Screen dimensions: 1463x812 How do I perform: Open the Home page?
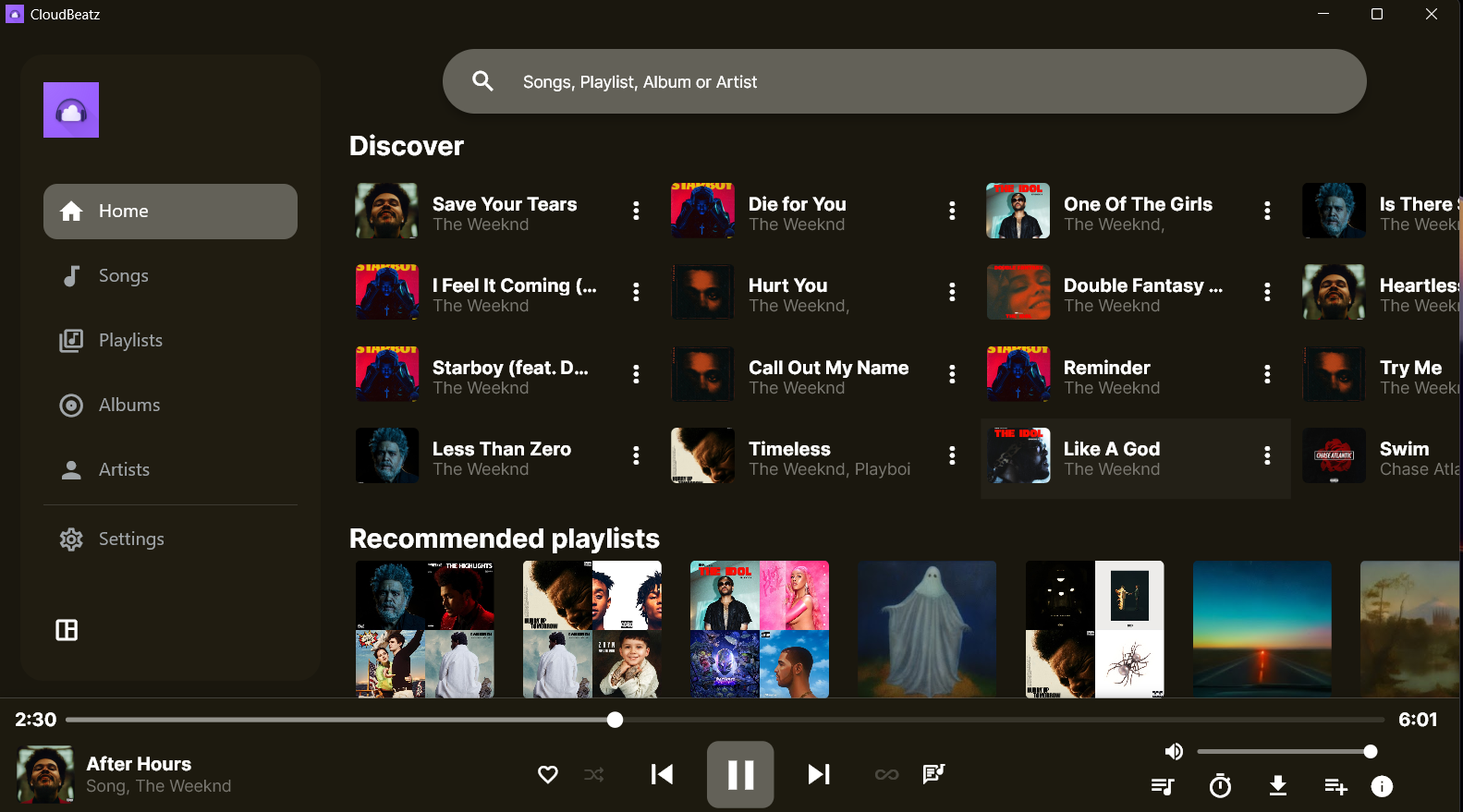click(x=170, y=212)
